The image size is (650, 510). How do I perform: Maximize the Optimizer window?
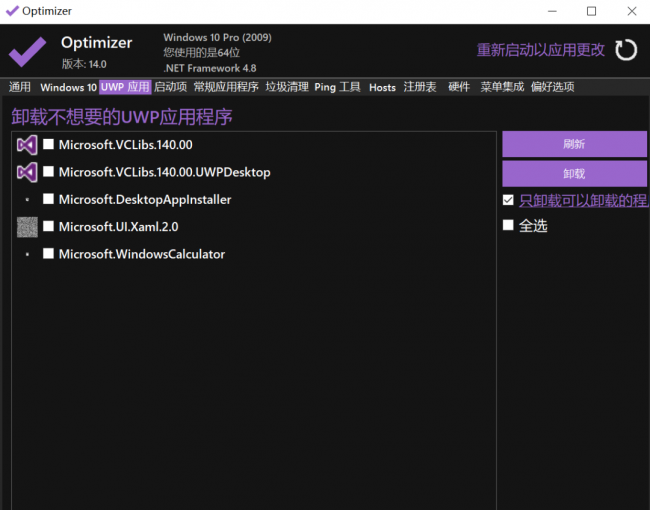point(592,11)
